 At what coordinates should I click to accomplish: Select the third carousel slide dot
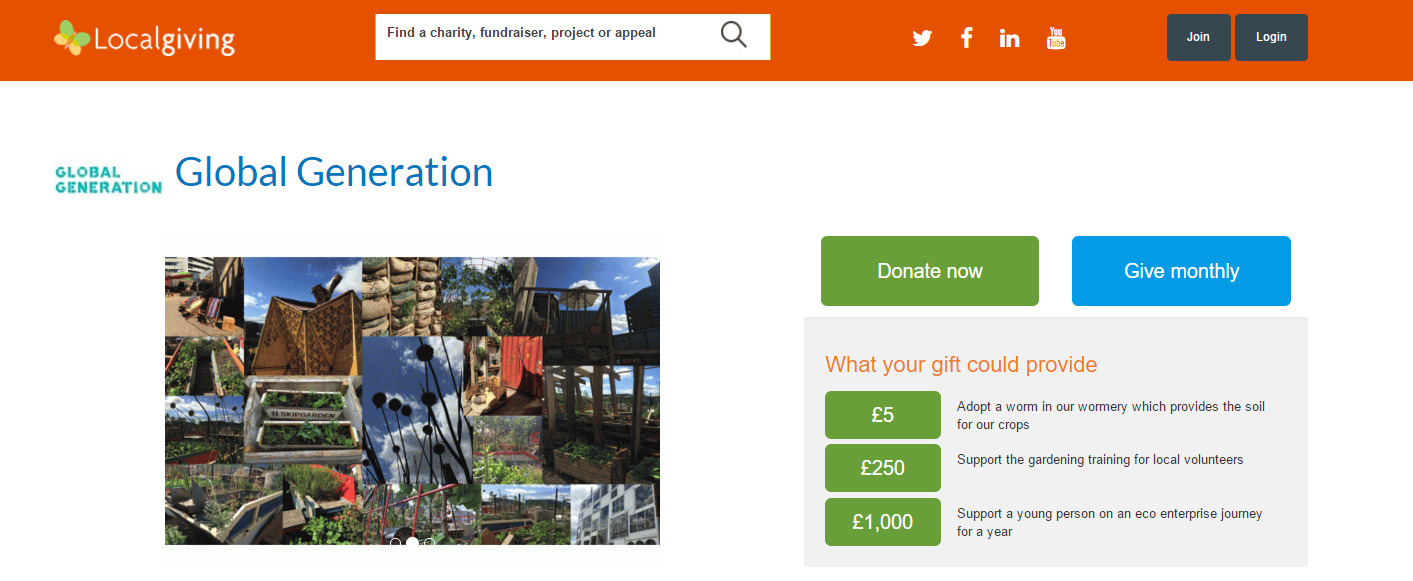pyautogui.click(x=429, y=543)
